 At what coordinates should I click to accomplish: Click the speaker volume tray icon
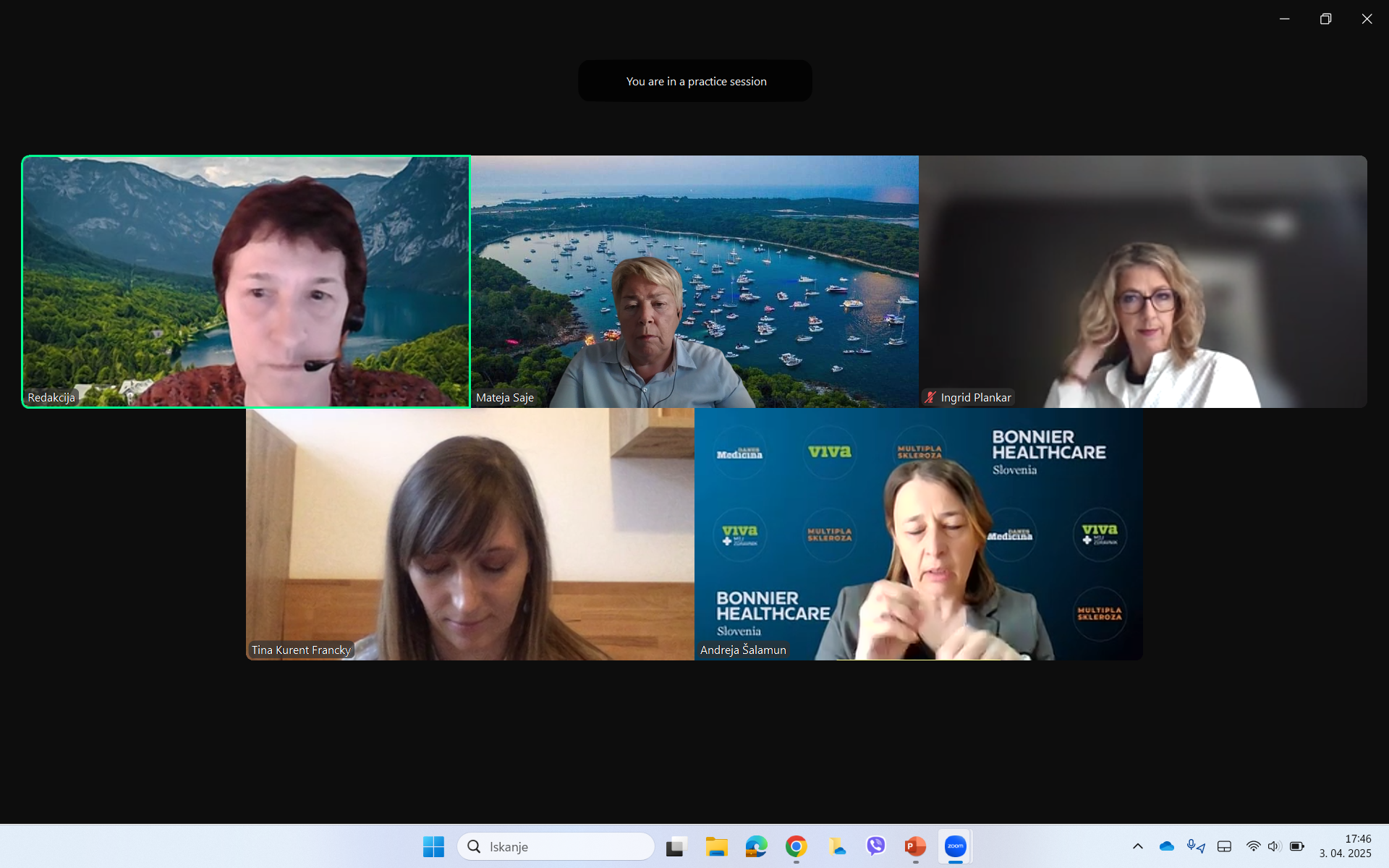coord(1274,846)
